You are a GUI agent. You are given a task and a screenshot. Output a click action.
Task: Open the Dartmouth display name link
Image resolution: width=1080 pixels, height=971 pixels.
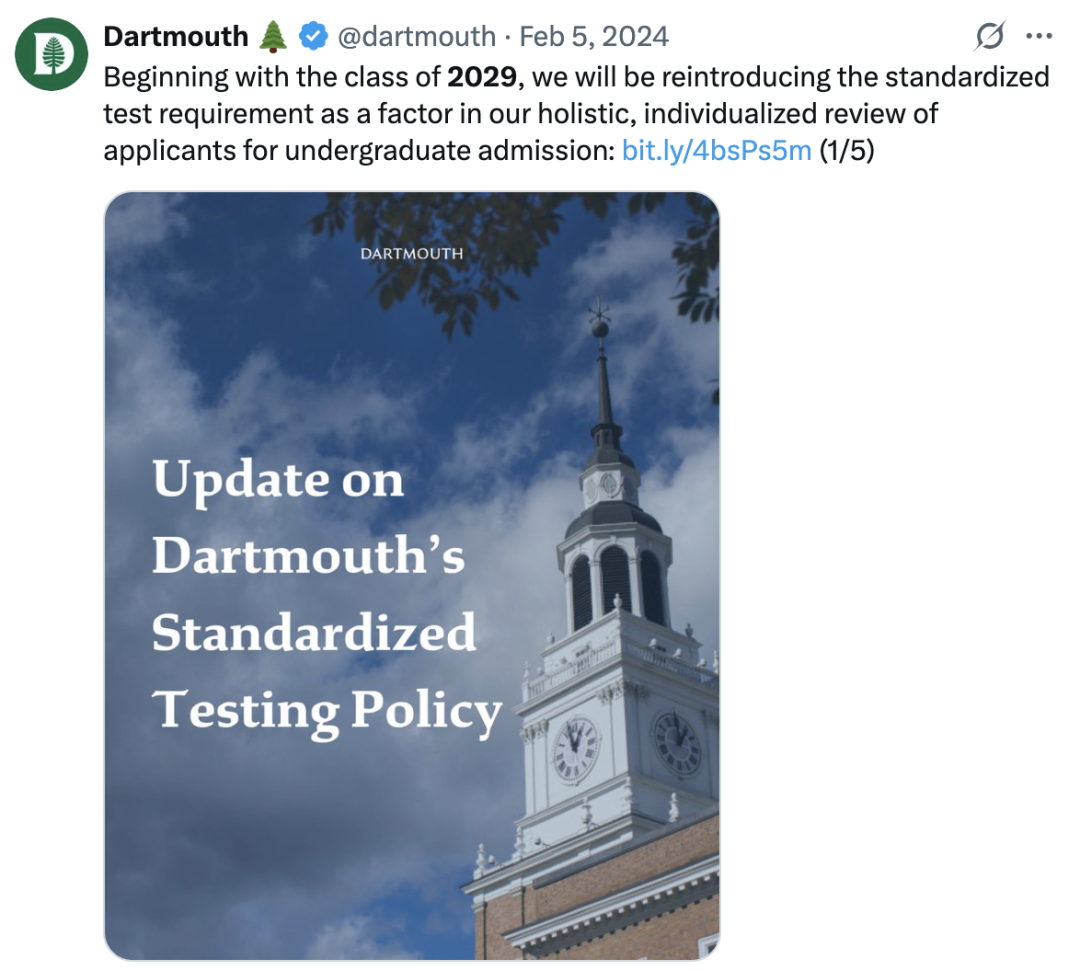pyautogui.click(x=176, y=36)
